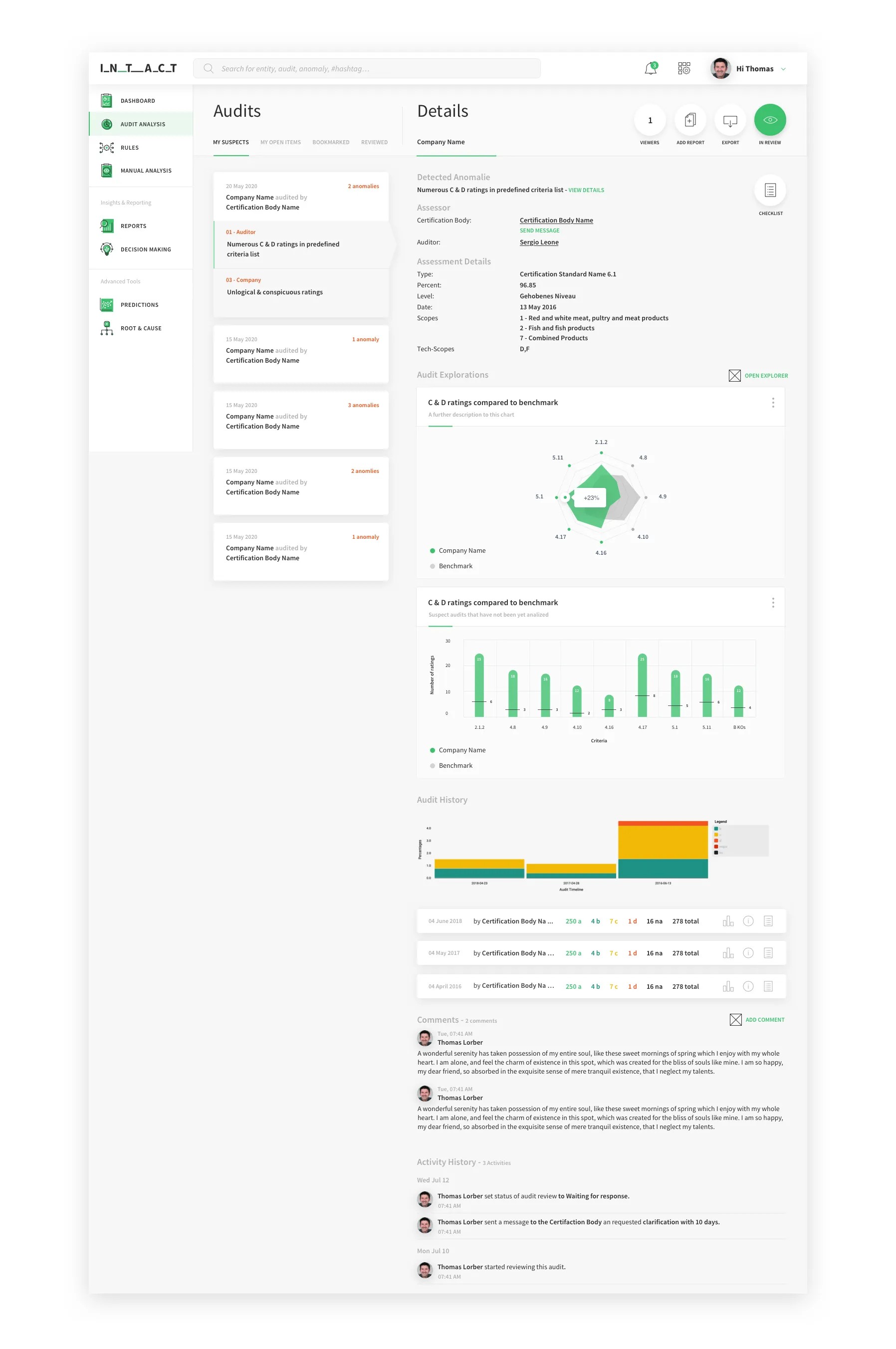Click chart icon on 04 June 2018 row
Viewport: 896px width, 1349px height.
728,921
